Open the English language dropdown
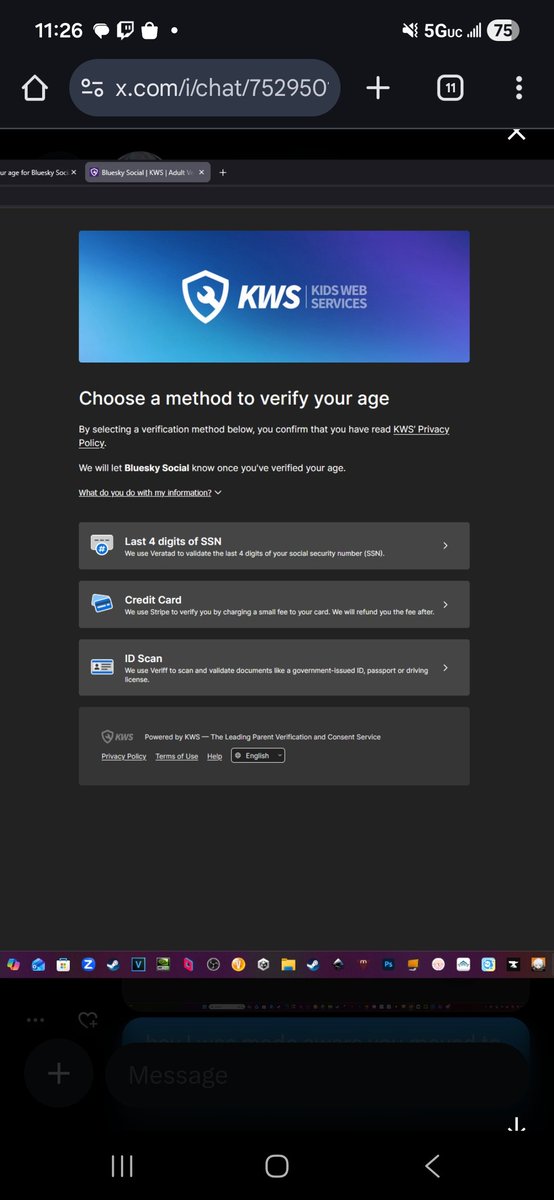Image resolution: width=554 pixels, height=1200 pixels. pos(258,756)
